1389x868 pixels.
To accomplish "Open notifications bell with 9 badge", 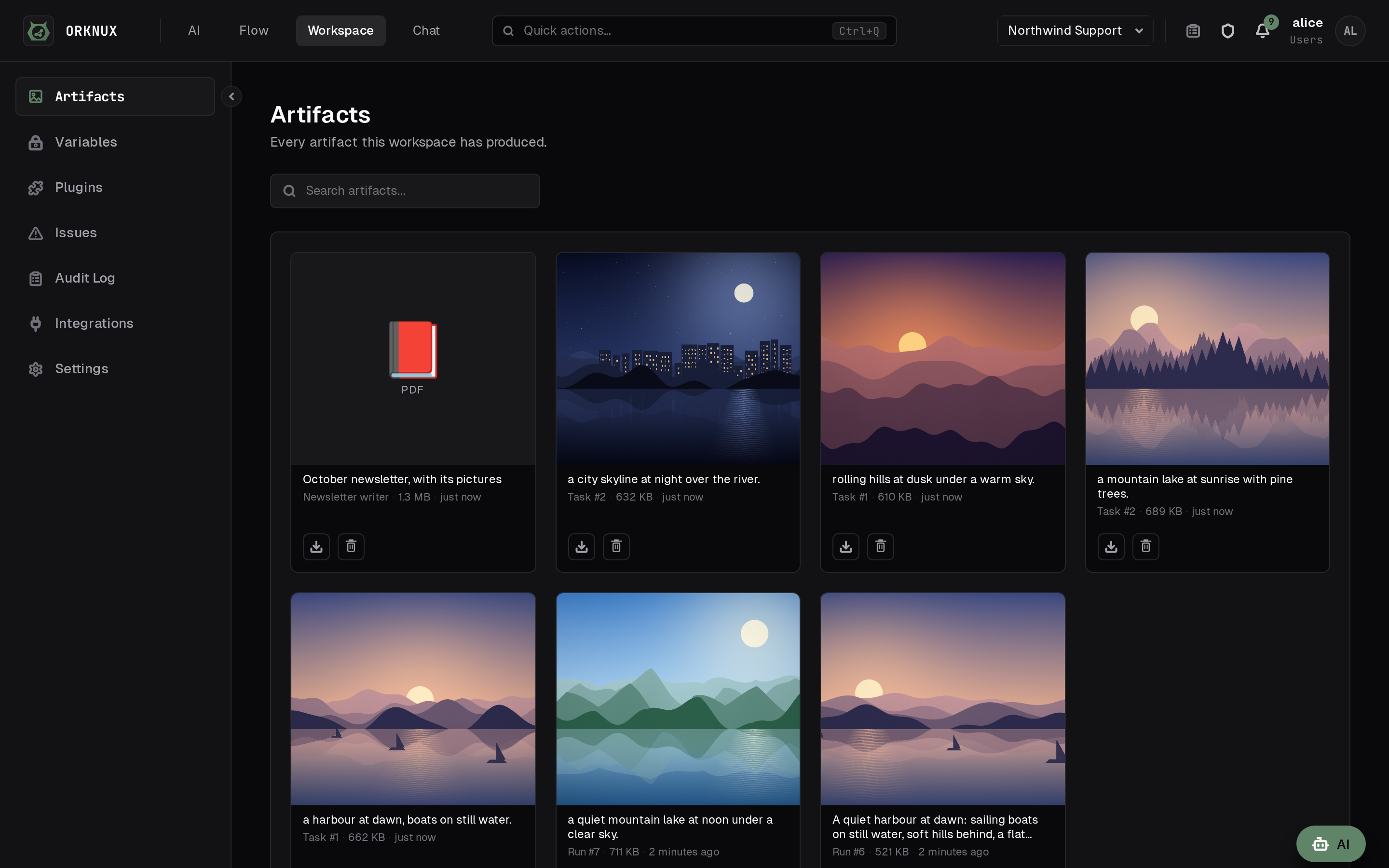I will pos(1262,30).
